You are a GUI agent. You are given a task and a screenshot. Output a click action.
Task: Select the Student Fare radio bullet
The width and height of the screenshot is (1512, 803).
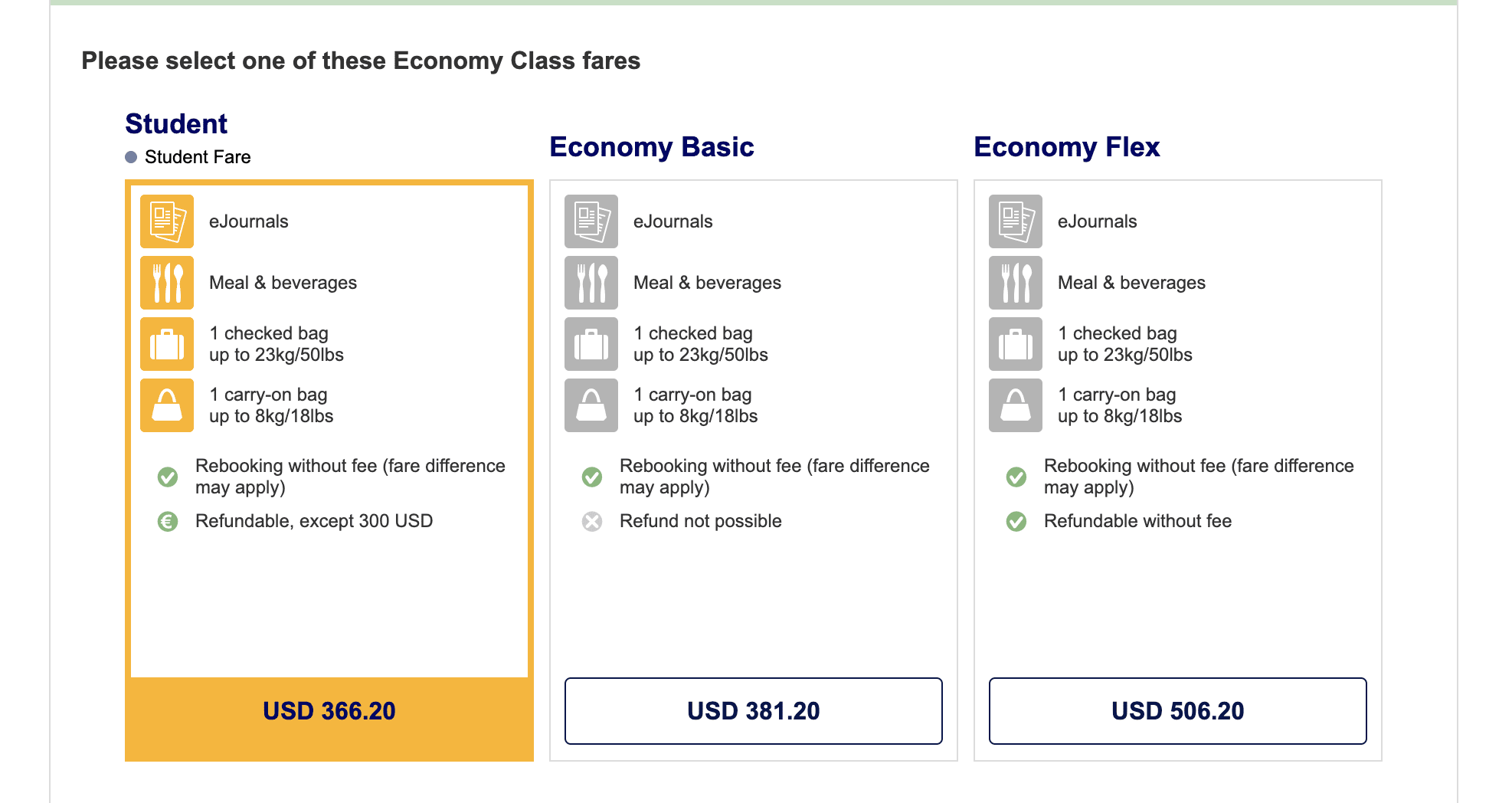tap(130, 157)
